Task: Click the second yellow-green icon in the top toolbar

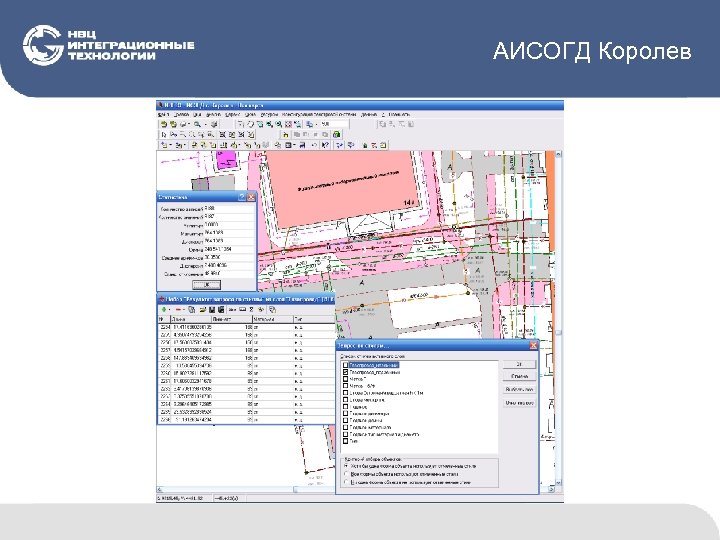Action: [173, 124]
